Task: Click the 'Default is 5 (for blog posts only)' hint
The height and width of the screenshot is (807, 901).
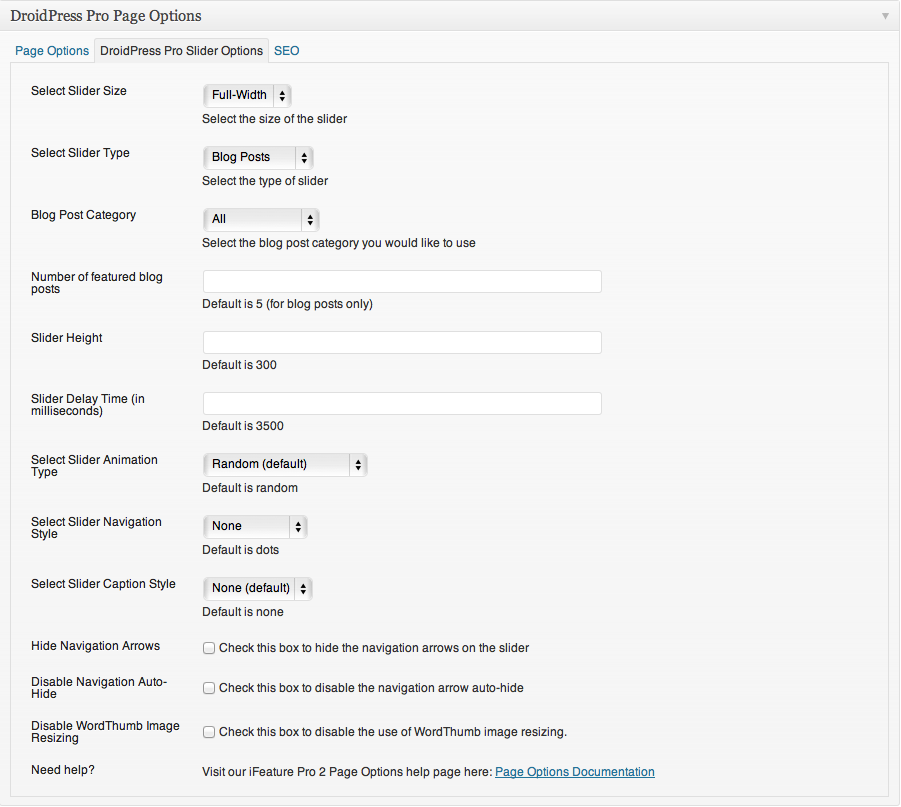Action: (x=287, y=304)
